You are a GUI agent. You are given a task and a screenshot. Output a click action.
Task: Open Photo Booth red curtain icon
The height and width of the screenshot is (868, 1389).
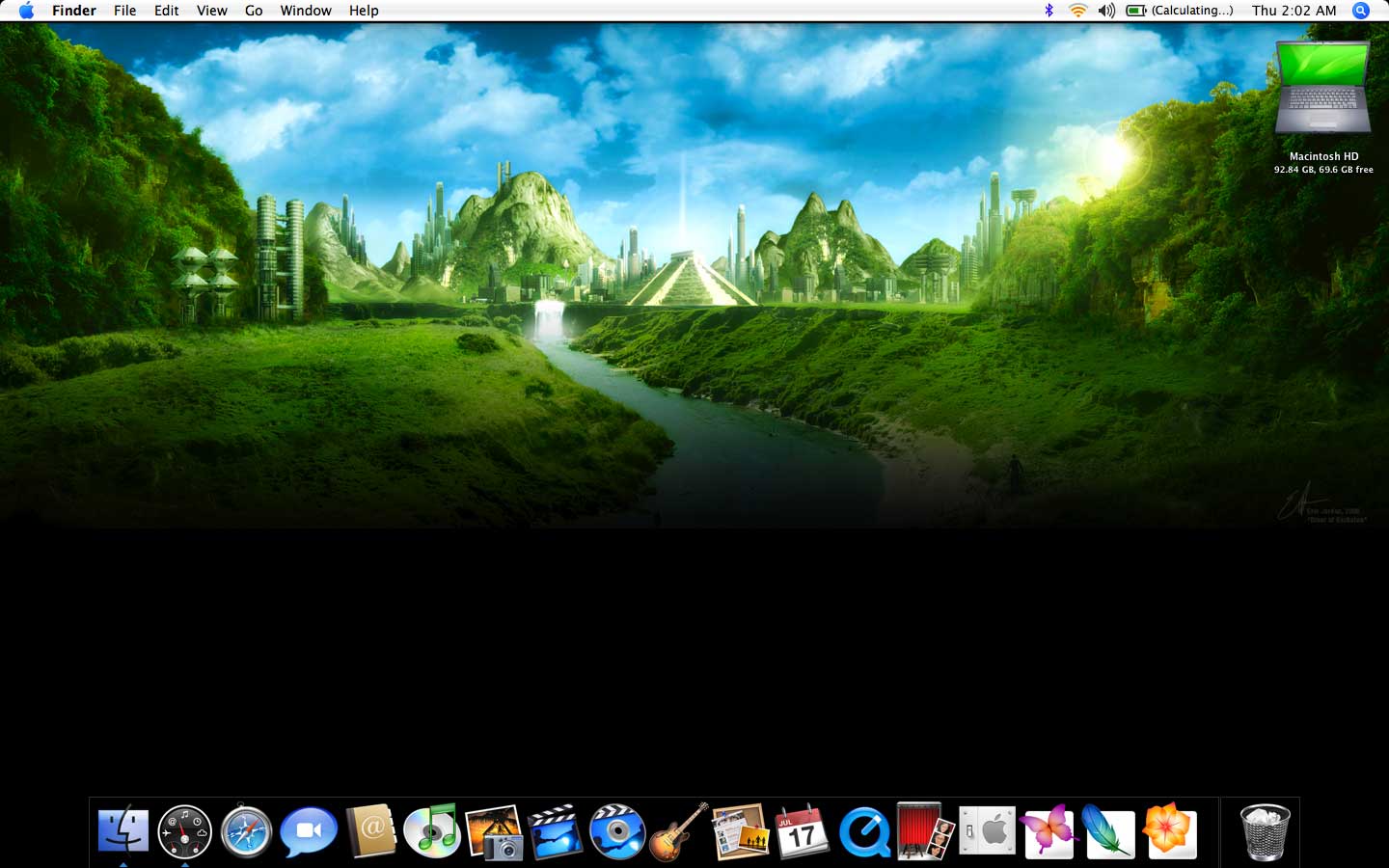(925, 831)
